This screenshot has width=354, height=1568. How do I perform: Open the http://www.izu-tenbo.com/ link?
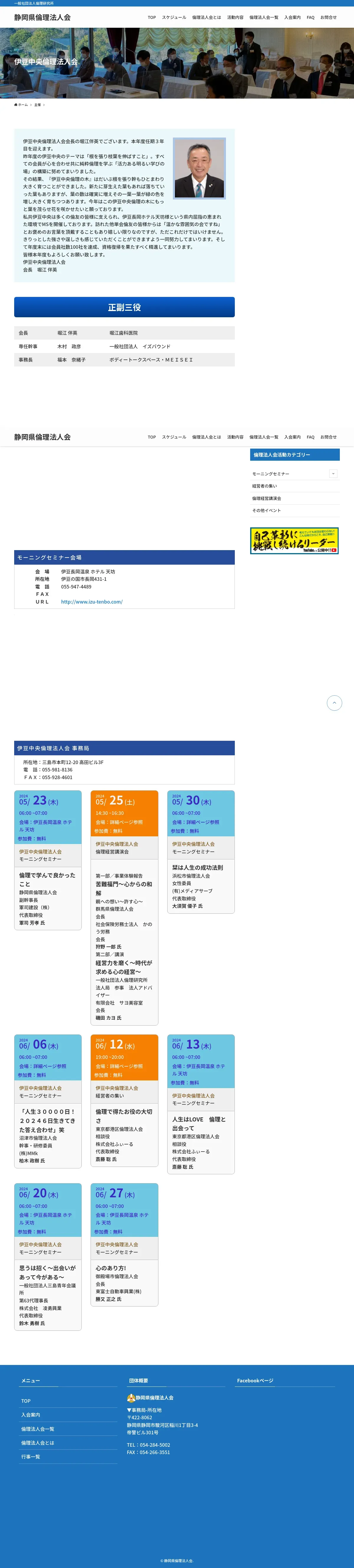coord(92,602)
